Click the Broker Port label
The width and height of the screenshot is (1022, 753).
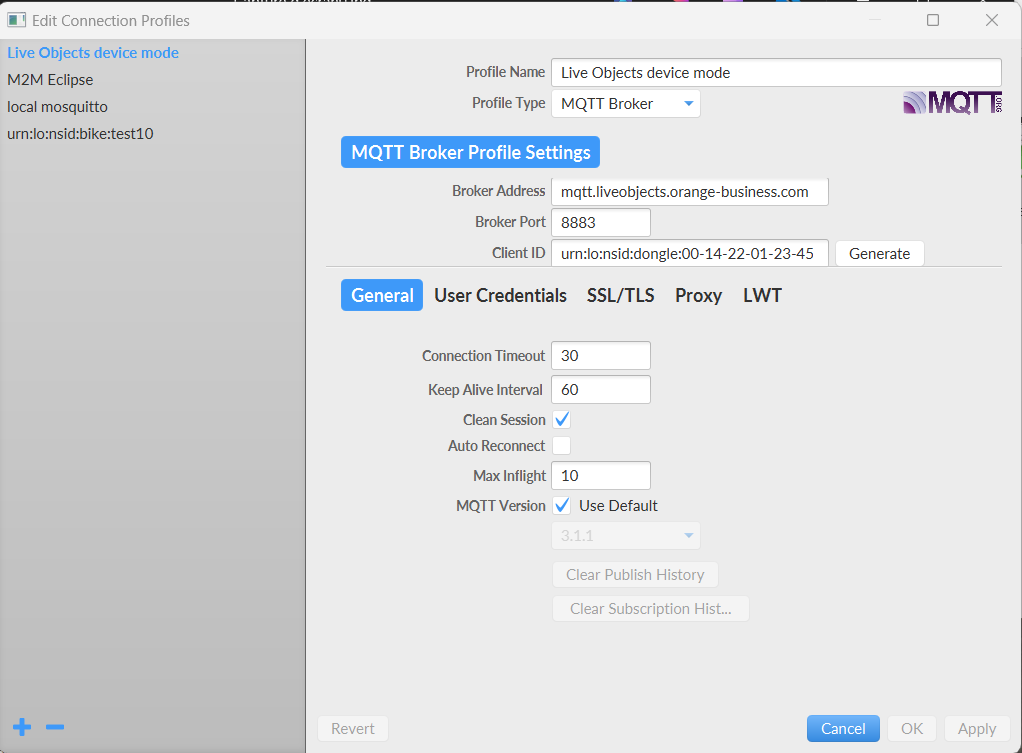click(510, 222)
